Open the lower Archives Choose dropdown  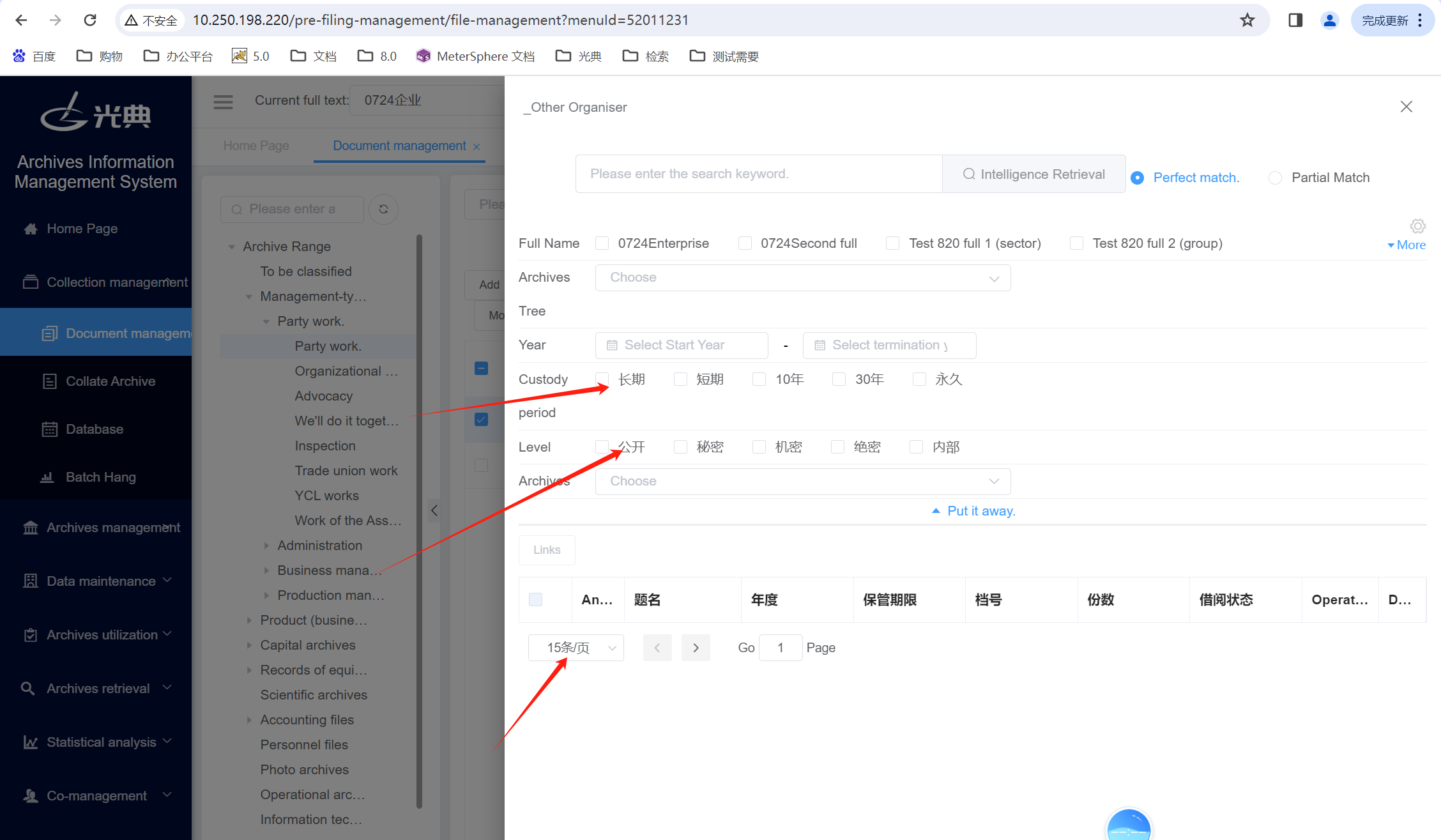coord(802,481)
